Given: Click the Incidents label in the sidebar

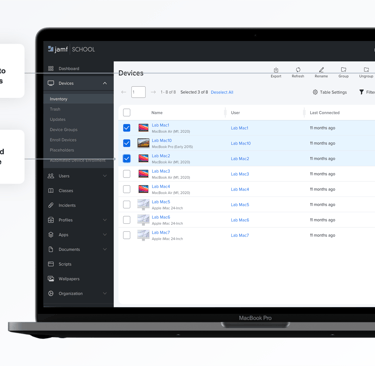Looking at the screenshot, I should (x=67, y=205).
